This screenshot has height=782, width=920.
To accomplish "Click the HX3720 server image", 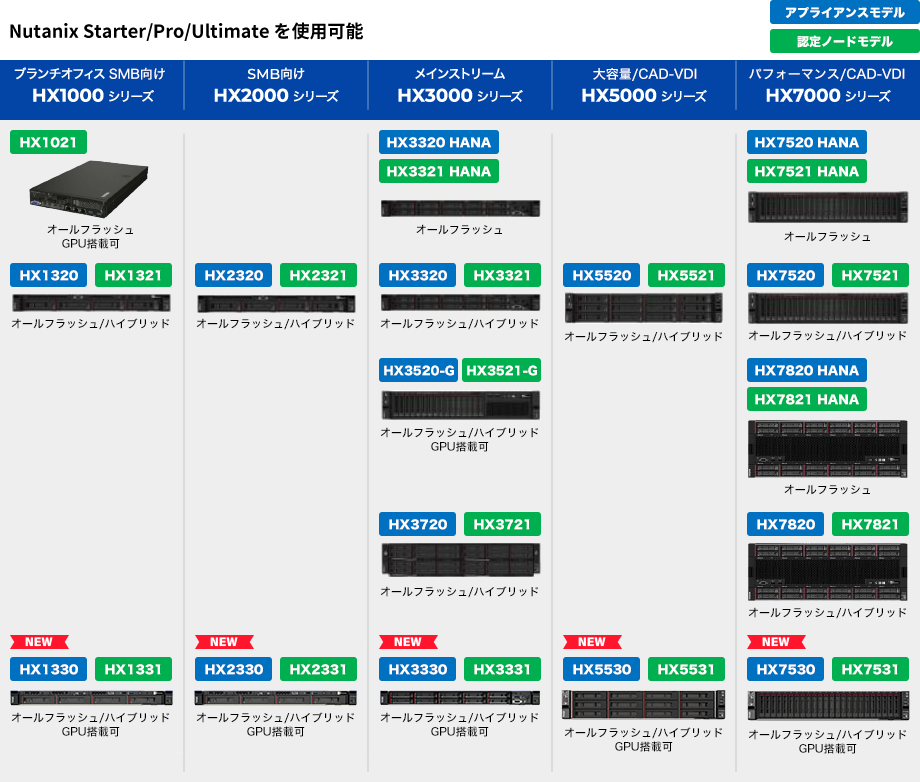I will point(461,559).
